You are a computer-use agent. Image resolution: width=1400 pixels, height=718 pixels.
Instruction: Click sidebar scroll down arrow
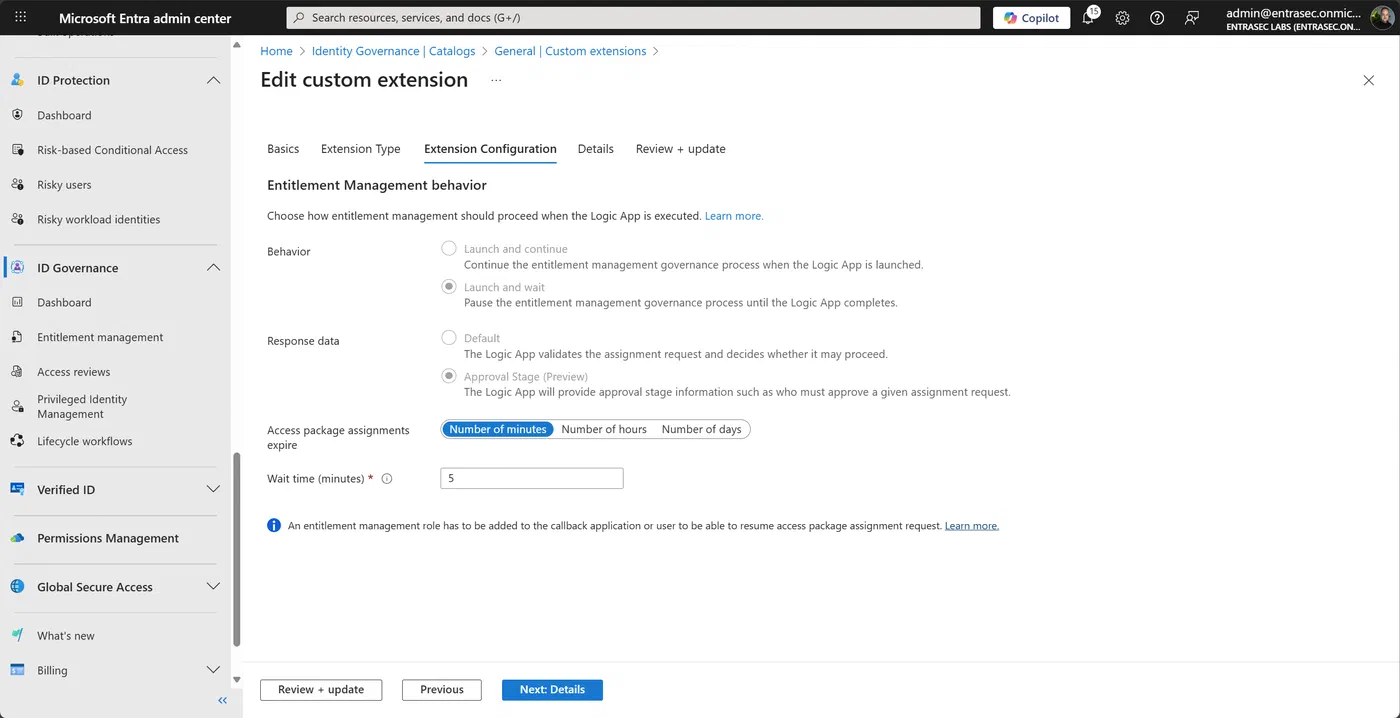tap(236, 680)
